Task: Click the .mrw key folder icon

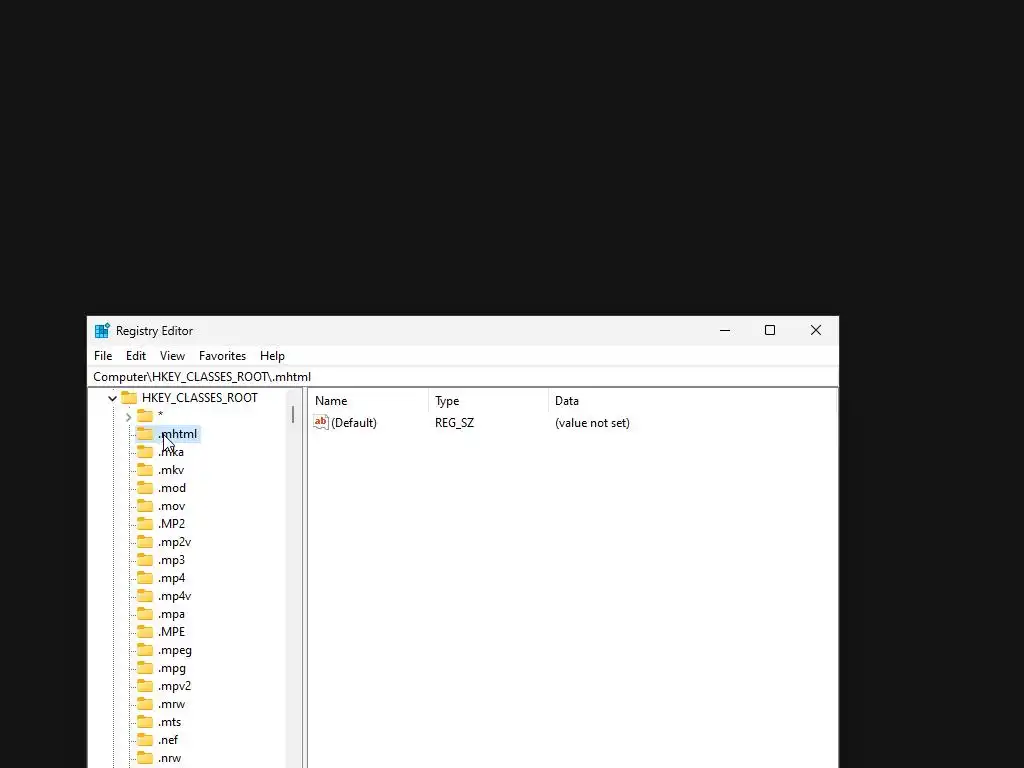Action: [x=145, y=704]
